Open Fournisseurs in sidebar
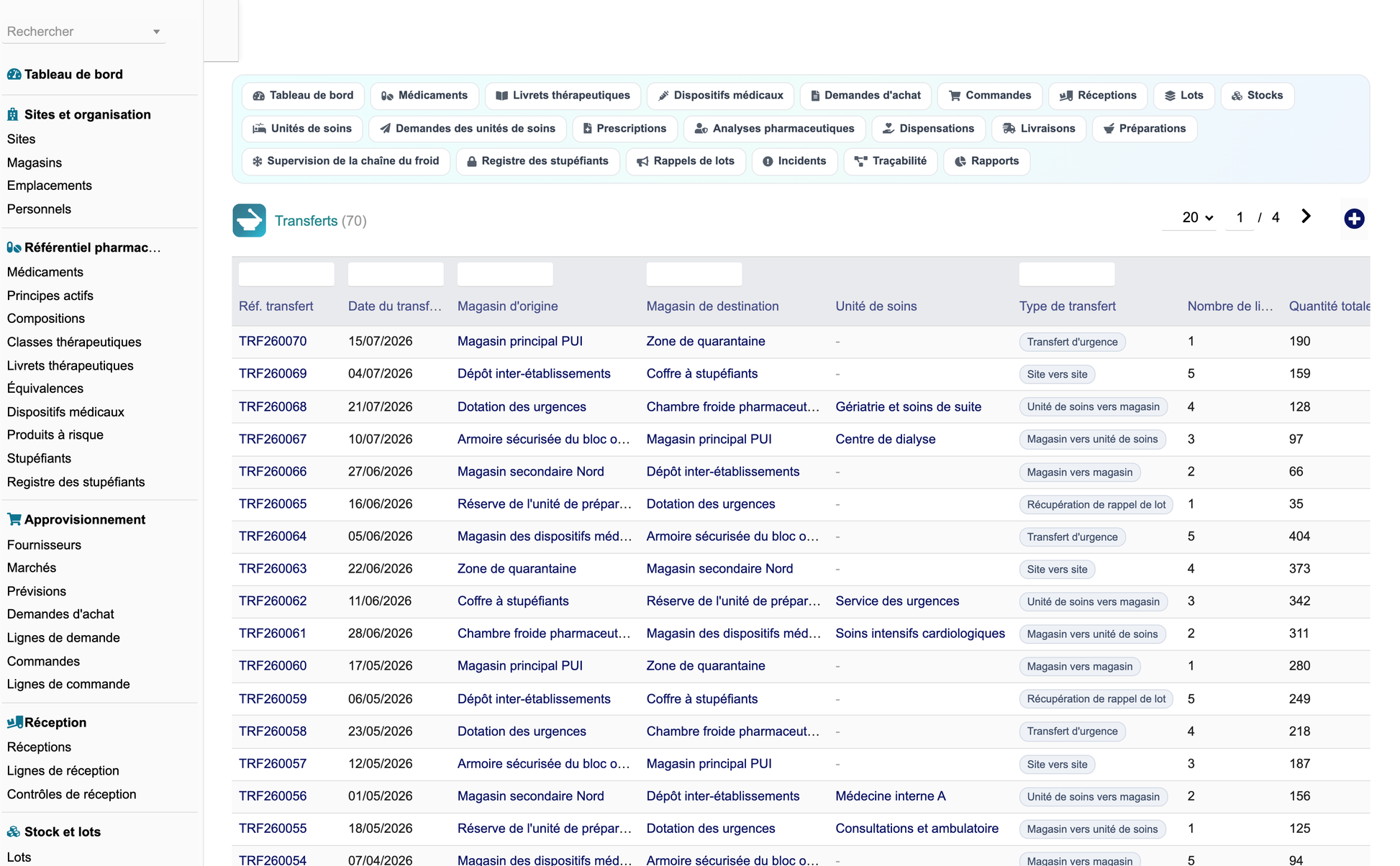The width and height of the screenshot is (1400, 866). point(44,545)
